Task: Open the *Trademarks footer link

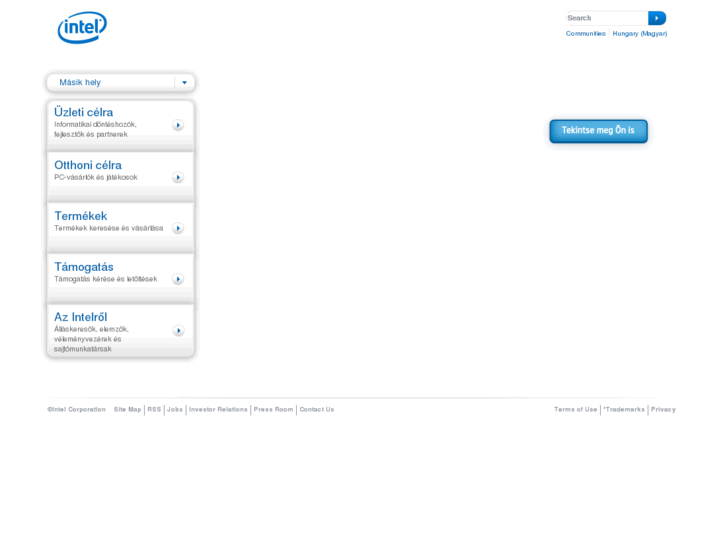Action: (x=624, y=410)
